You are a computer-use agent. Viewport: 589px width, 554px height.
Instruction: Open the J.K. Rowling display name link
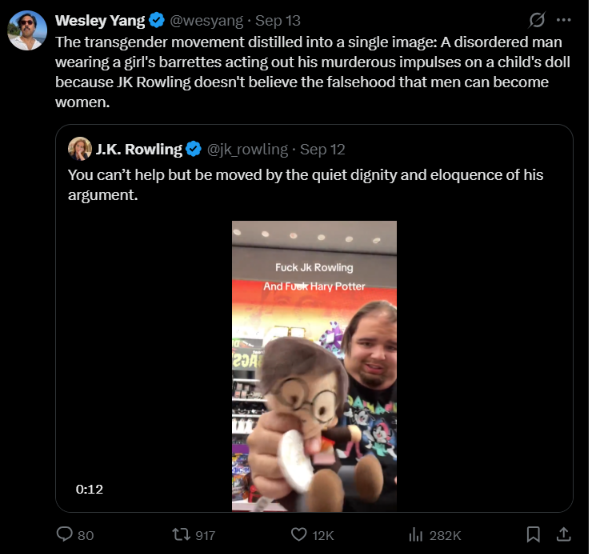pyautogui.click(x=139, y=149)
